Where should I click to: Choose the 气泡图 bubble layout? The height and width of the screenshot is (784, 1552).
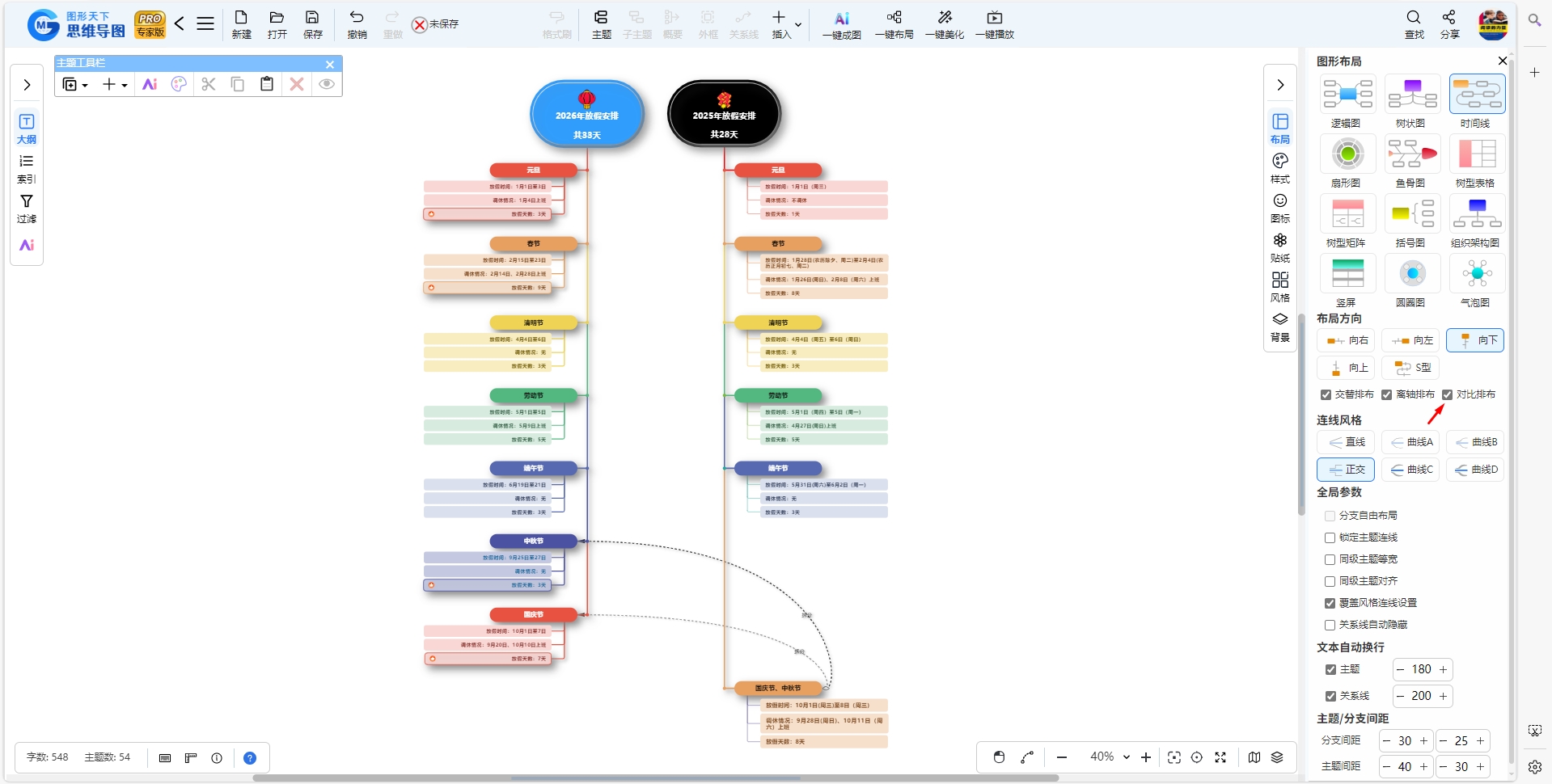(1477, 280)
